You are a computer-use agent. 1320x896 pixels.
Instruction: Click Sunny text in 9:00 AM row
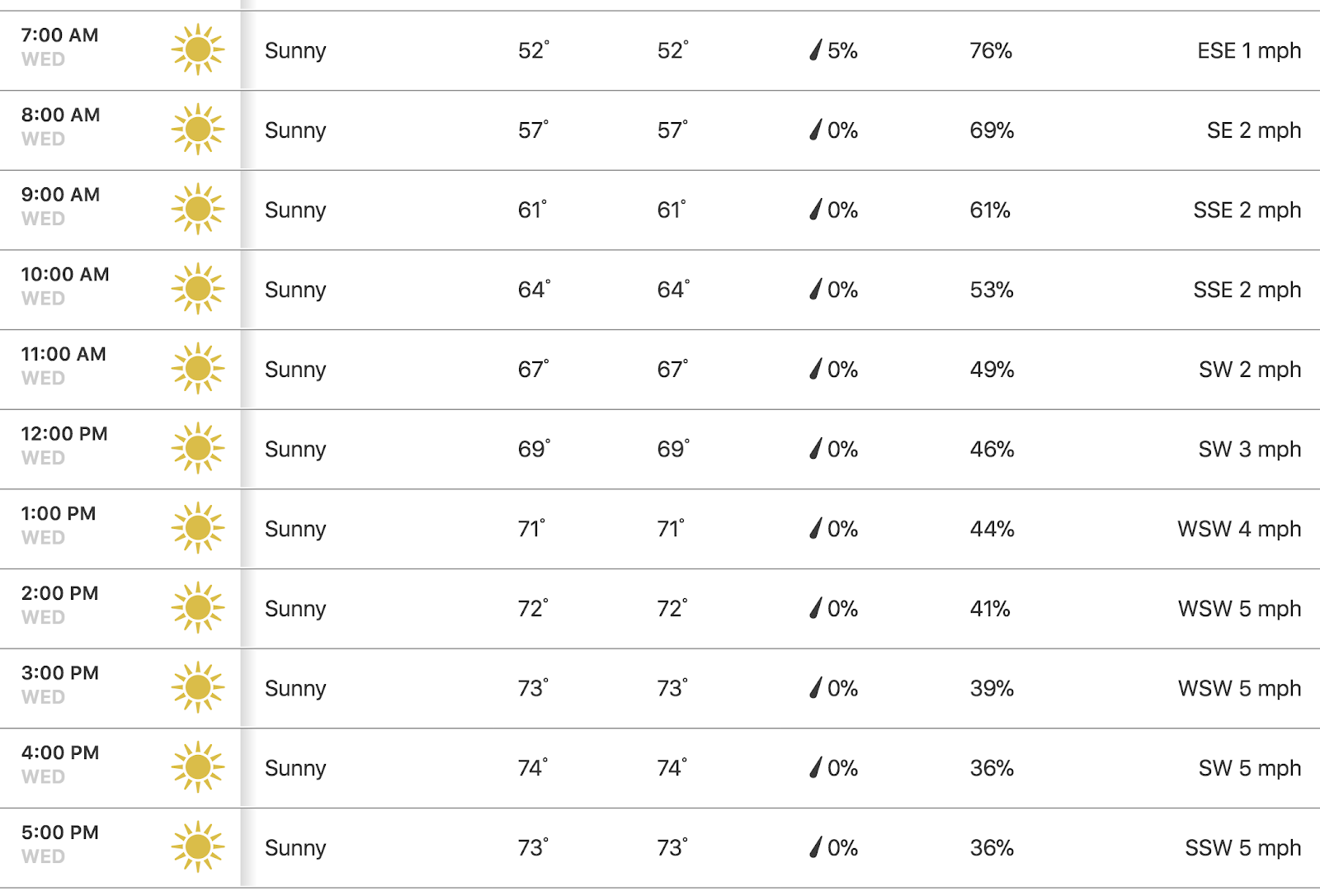point(295,210)
